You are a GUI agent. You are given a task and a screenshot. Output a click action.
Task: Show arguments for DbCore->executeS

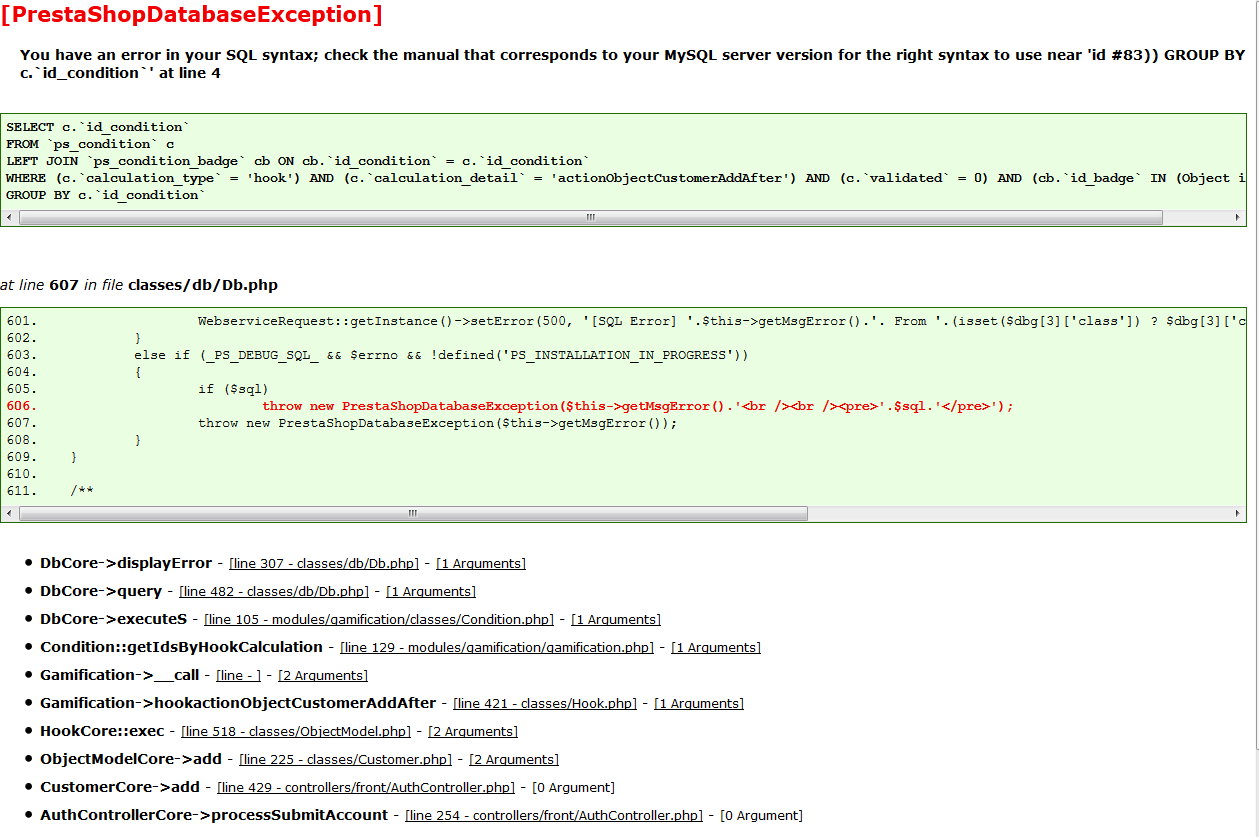(616, 620)
